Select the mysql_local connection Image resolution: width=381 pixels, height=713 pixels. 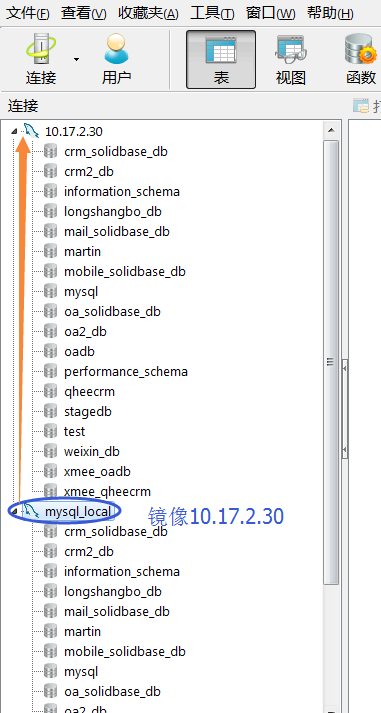[x=78, y=512]
